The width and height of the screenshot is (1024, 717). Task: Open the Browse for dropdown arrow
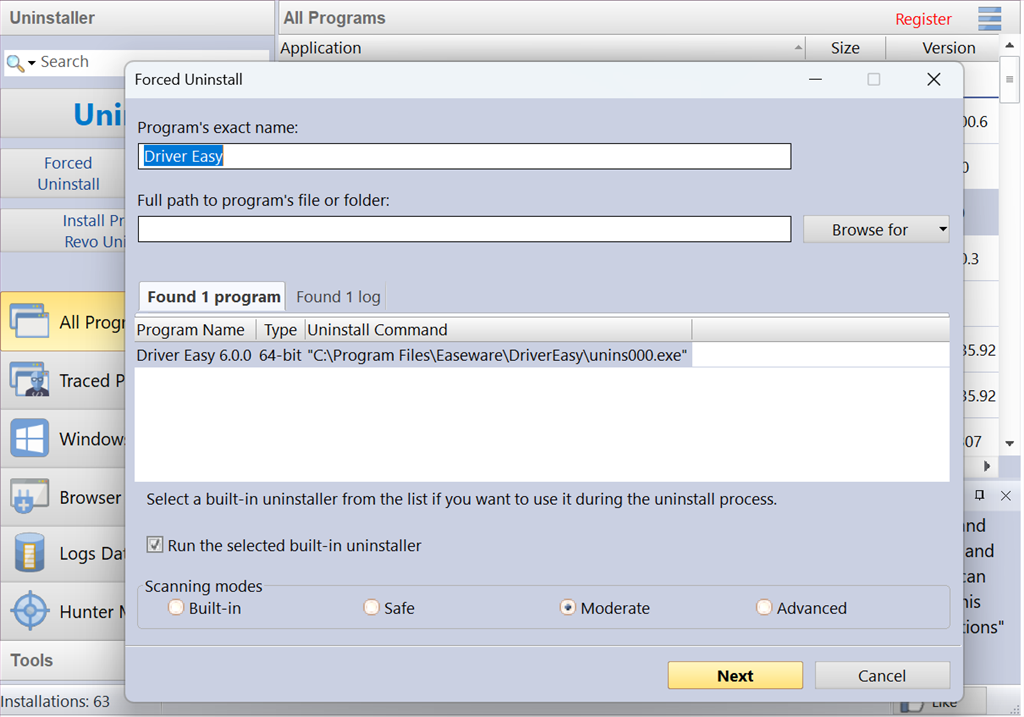click(x=942, y=229)
